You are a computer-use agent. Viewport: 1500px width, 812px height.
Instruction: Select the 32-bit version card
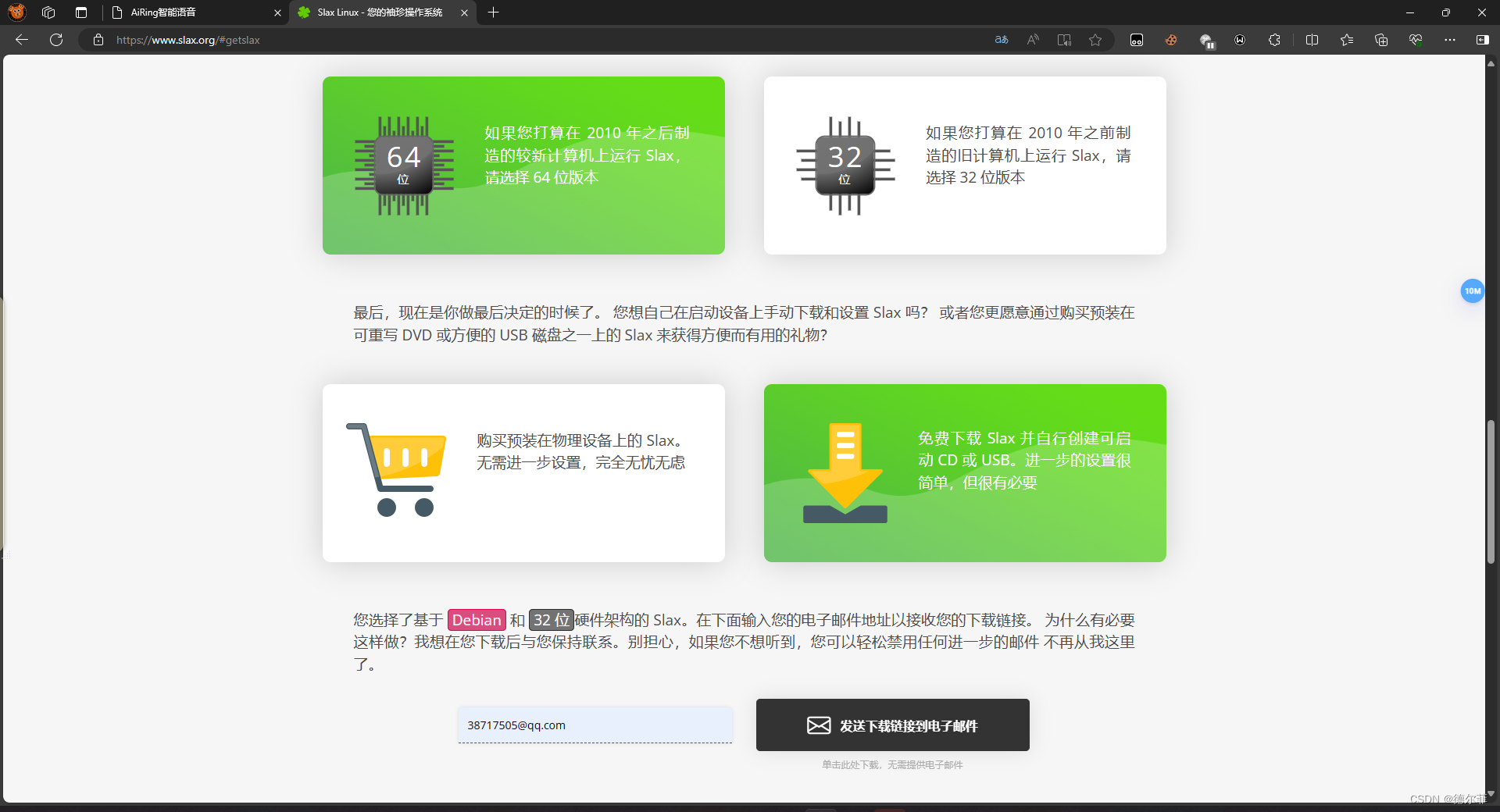[x=965, y=166]
